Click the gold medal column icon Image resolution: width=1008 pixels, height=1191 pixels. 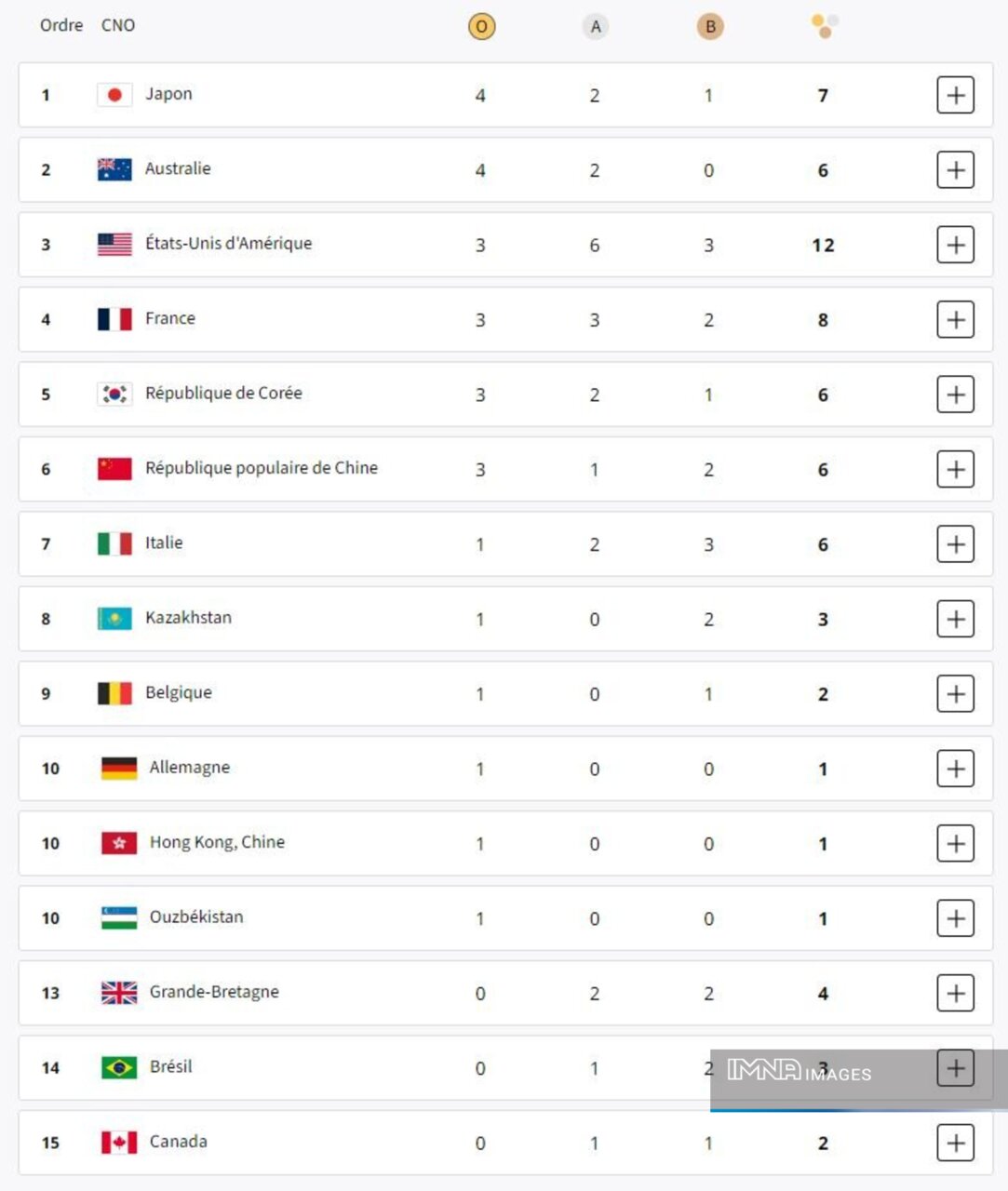point(481,26)
